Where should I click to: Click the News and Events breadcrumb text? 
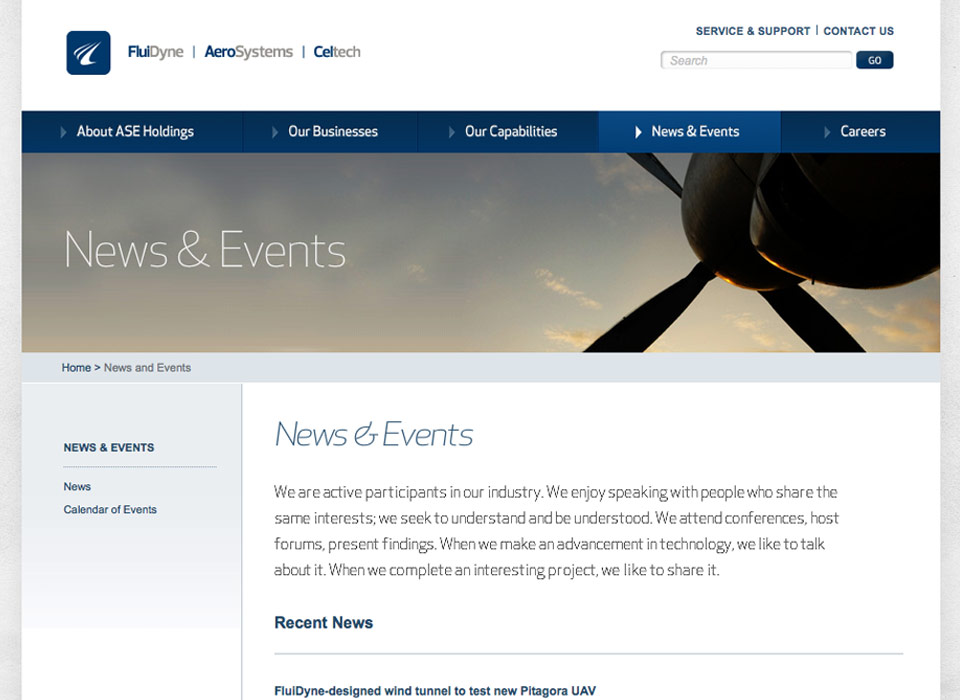click(147, 367)
